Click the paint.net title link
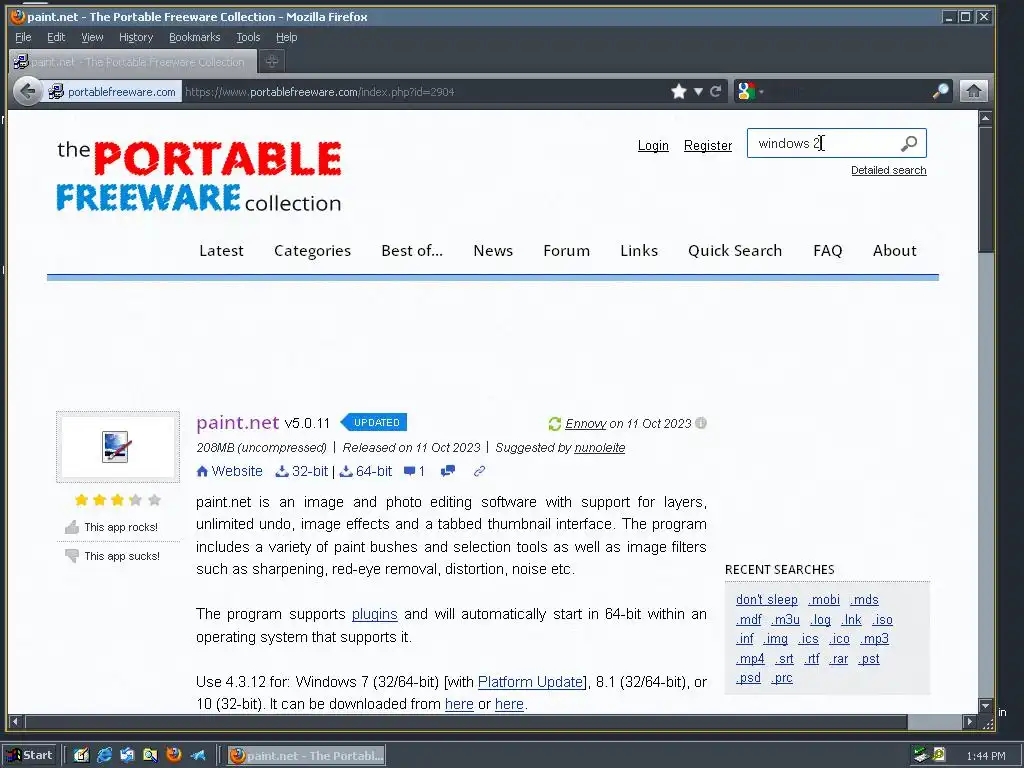This screenshot has height=768, width=1024. [x=238, y=423]
